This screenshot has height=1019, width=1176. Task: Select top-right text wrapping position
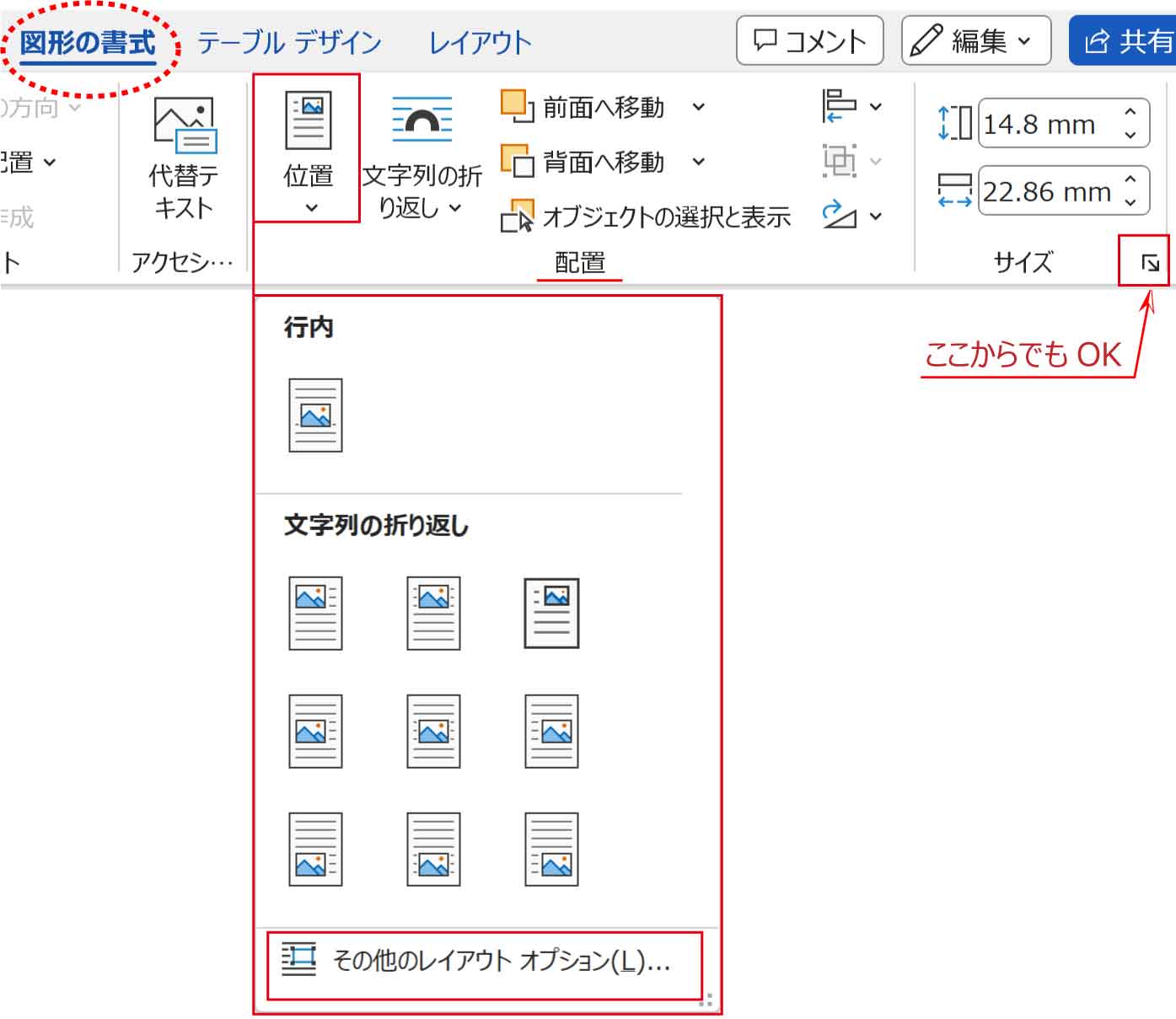point(551,613)
